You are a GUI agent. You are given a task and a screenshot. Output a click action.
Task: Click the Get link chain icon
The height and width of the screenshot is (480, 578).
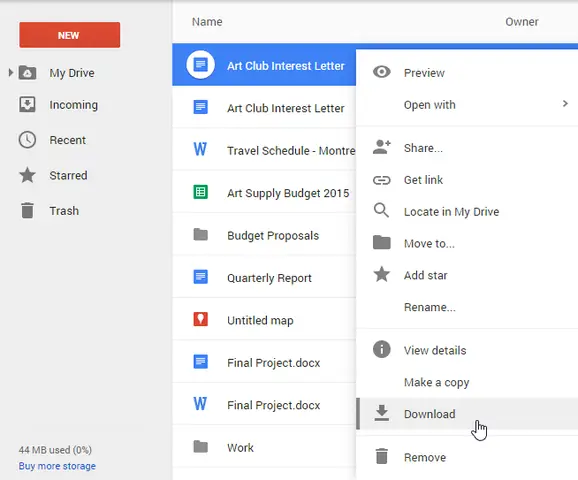382,180
